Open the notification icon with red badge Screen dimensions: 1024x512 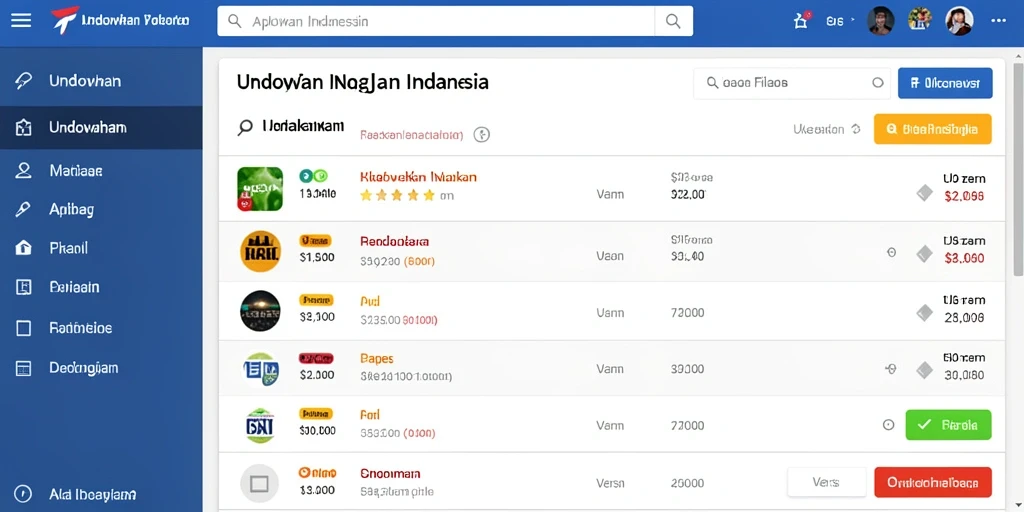click(801, 20)
